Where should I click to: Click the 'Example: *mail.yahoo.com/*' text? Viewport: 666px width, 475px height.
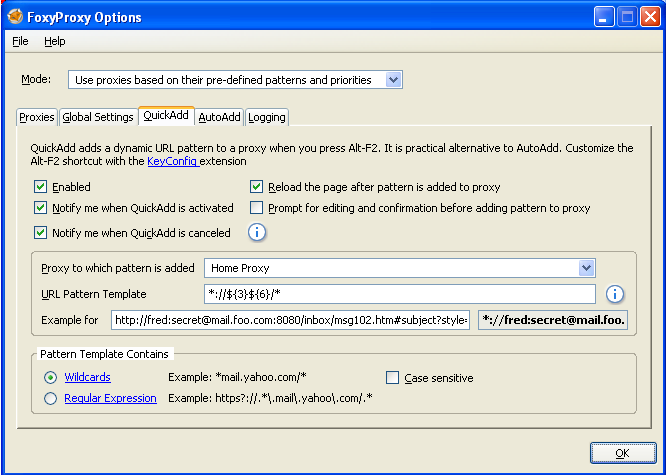(x=237, y=377)
